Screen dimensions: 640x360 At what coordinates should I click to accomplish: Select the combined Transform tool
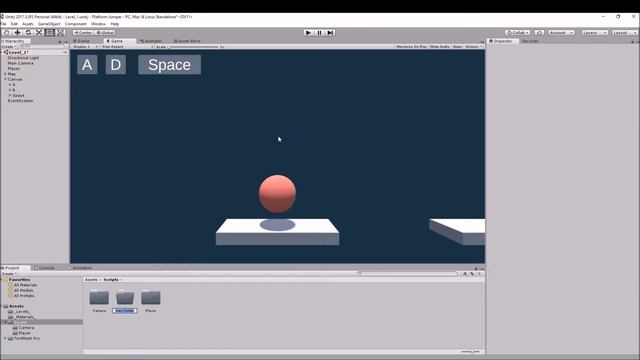(x=60, y=32)
